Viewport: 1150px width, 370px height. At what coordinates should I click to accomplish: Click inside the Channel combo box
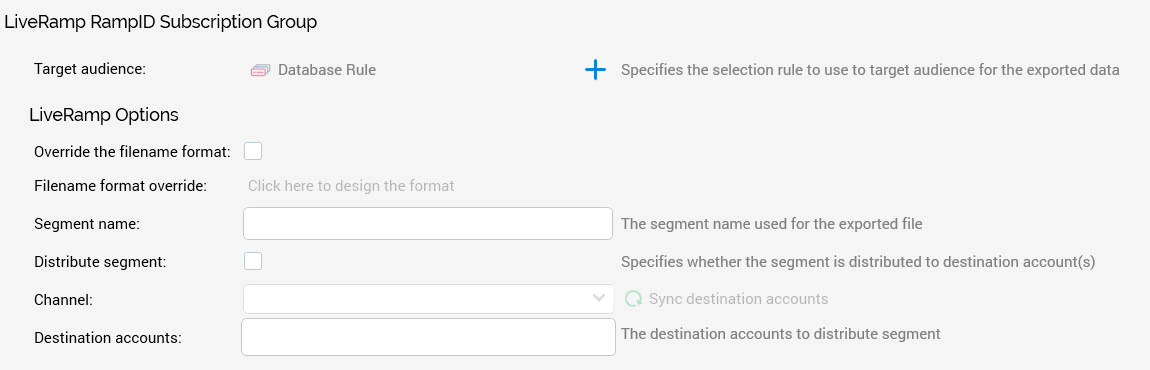click(428, 299)
